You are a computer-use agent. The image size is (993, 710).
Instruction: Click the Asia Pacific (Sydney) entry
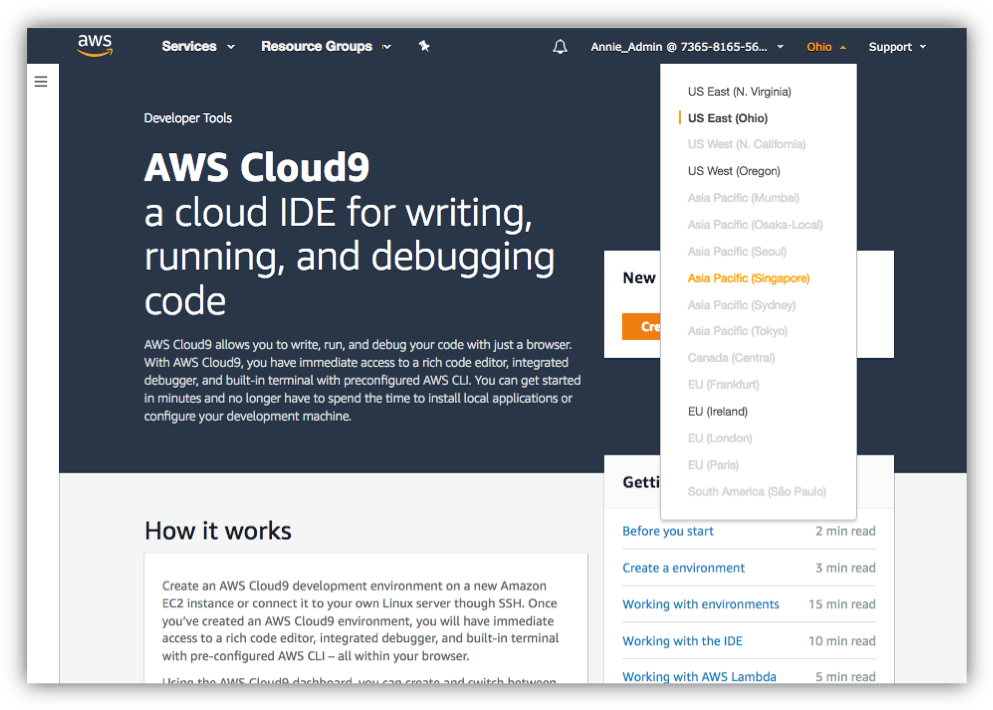742,305
